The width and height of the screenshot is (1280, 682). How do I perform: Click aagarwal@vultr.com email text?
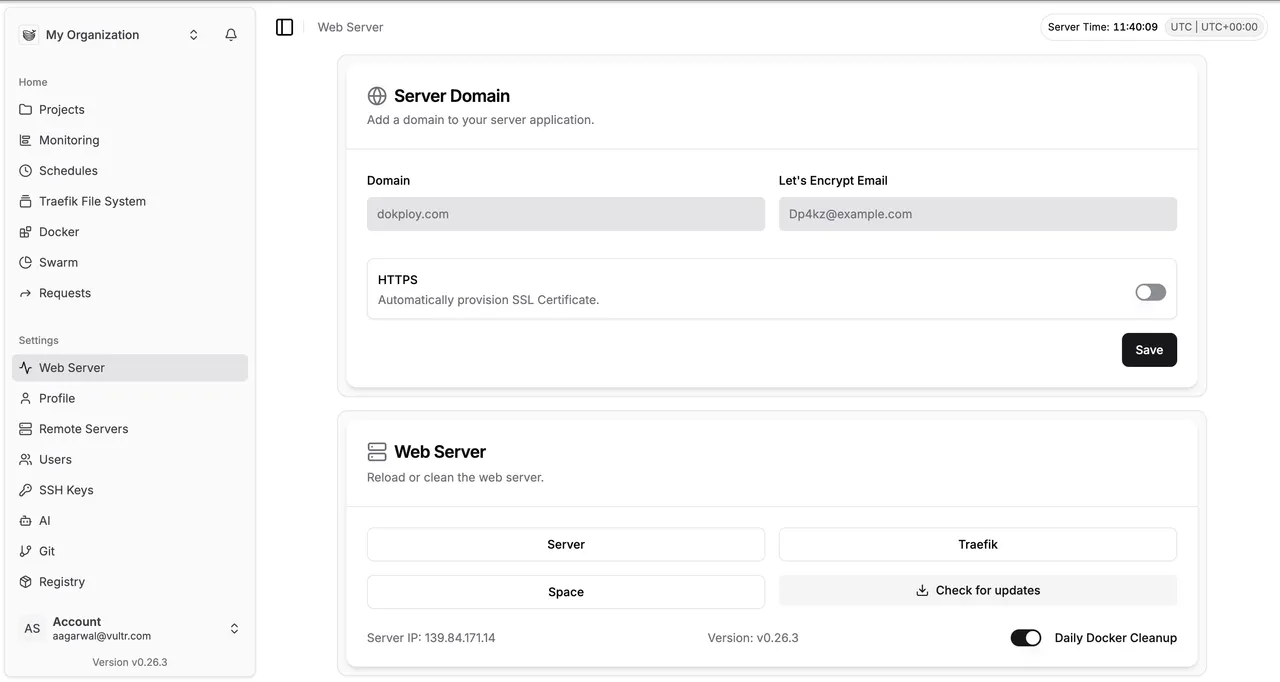click(x=102, y=636)
